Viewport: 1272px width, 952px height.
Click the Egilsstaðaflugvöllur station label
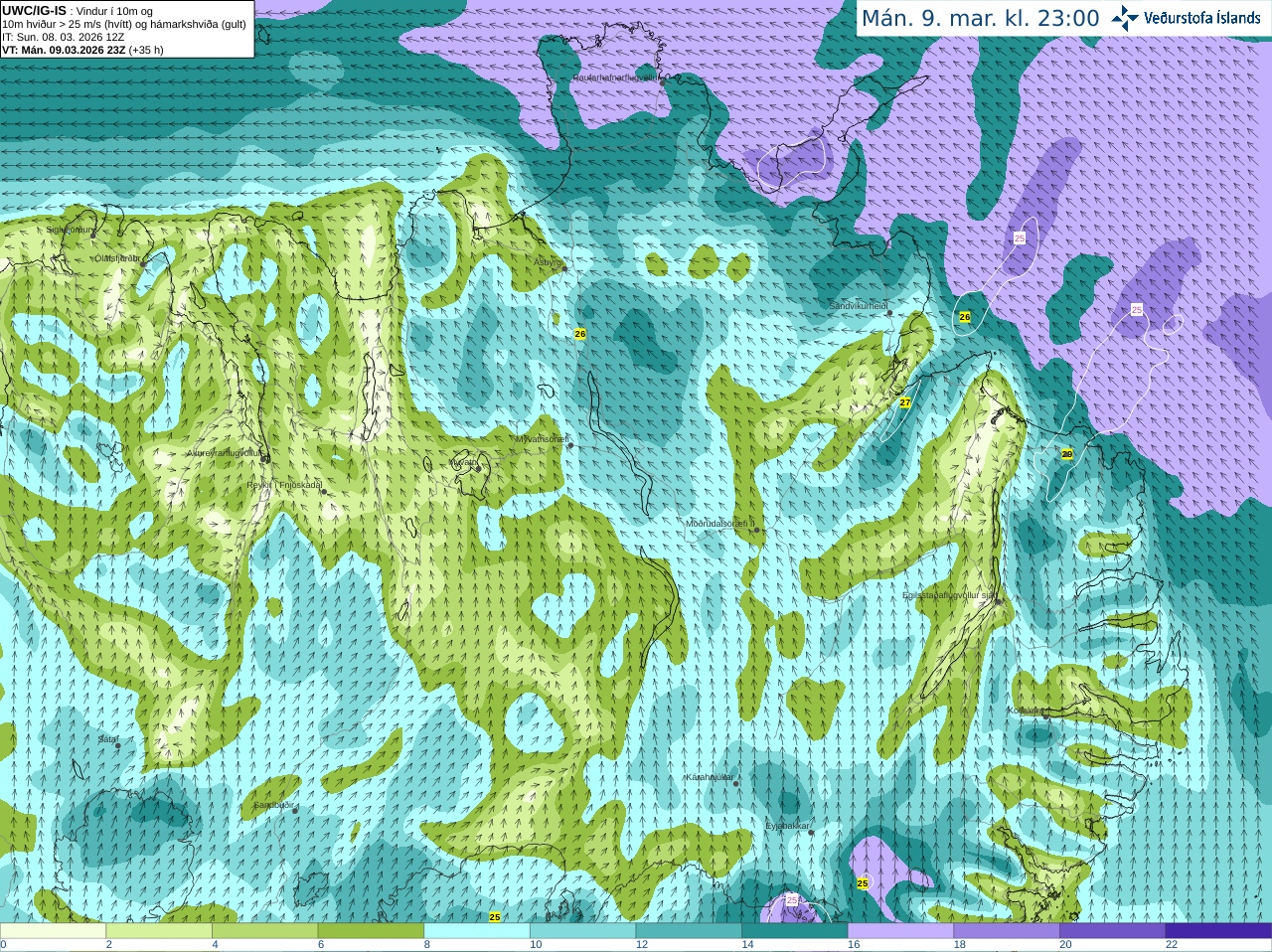[948, 595]
